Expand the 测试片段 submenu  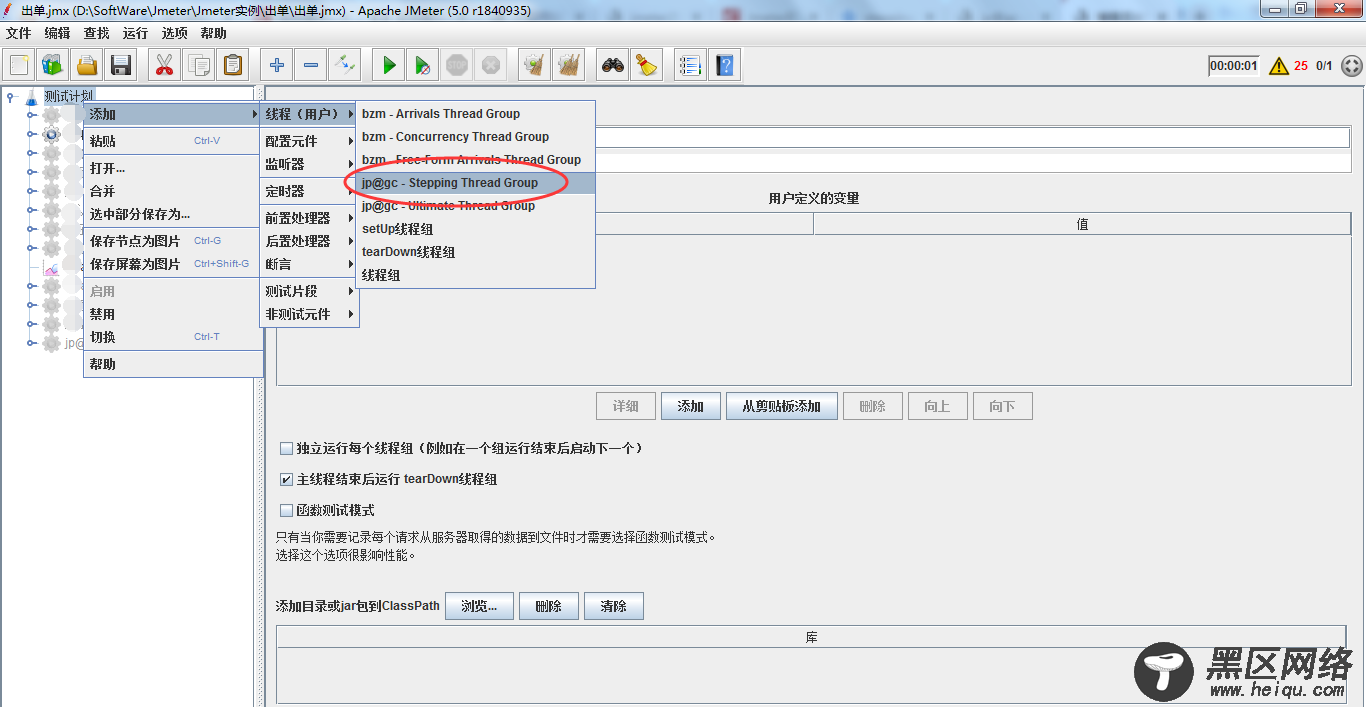[x=309, y=291]
